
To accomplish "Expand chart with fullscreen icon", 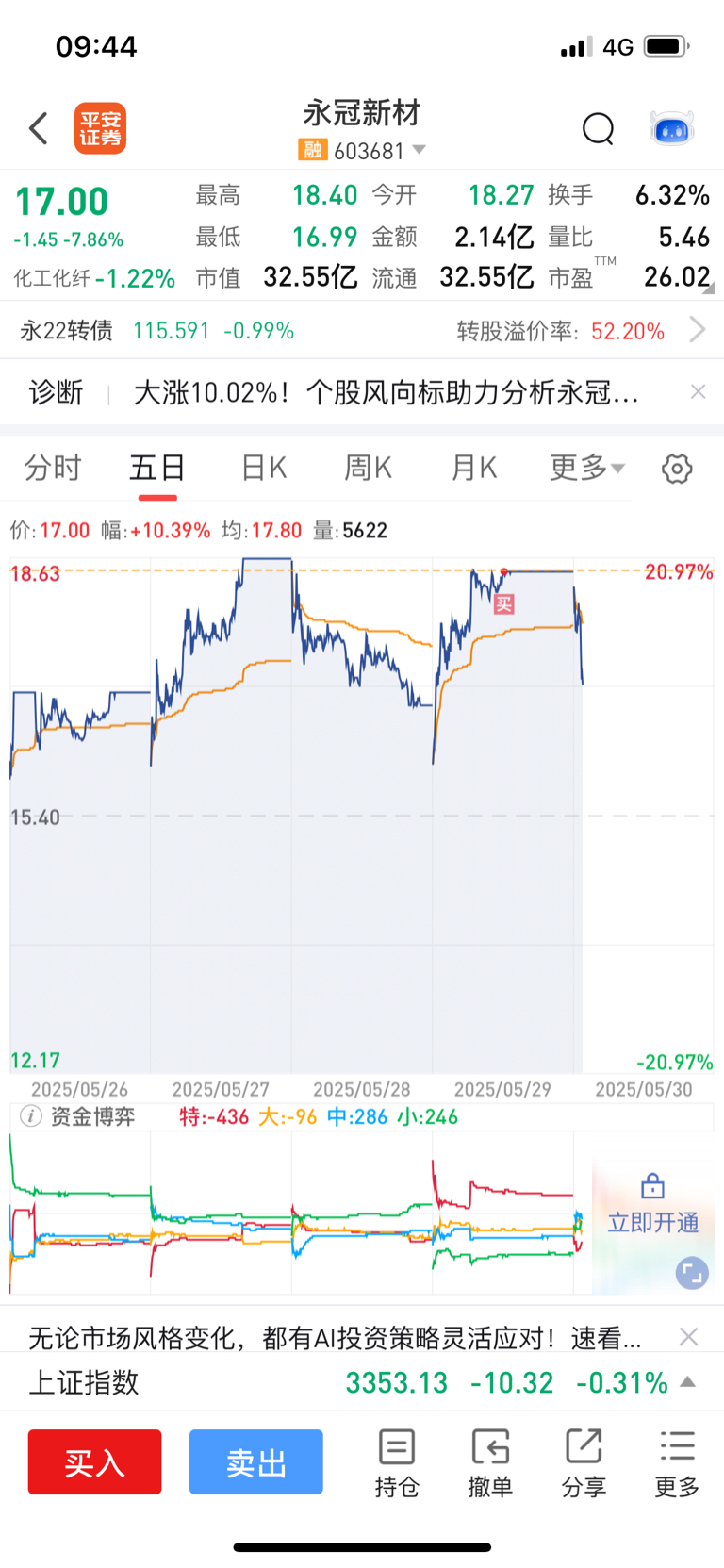I will (x=691, y=1274).
